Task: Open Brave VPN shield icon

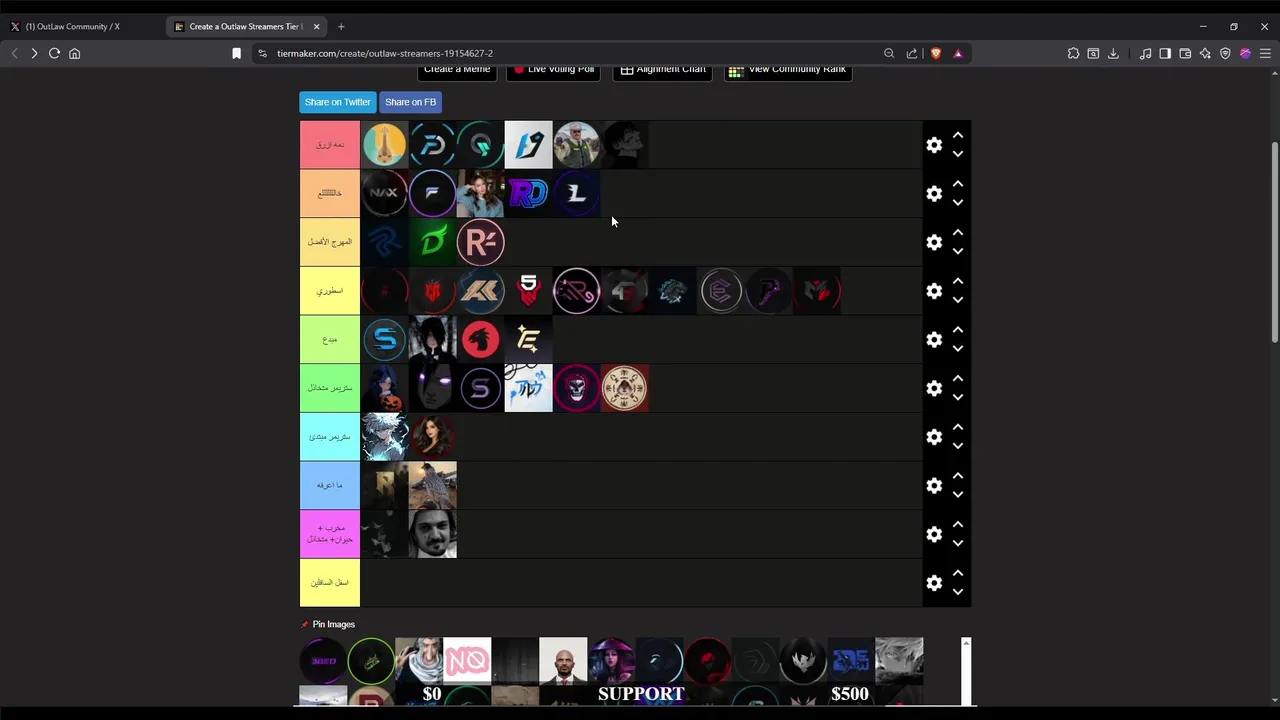Action: (x=1225, y=53)
